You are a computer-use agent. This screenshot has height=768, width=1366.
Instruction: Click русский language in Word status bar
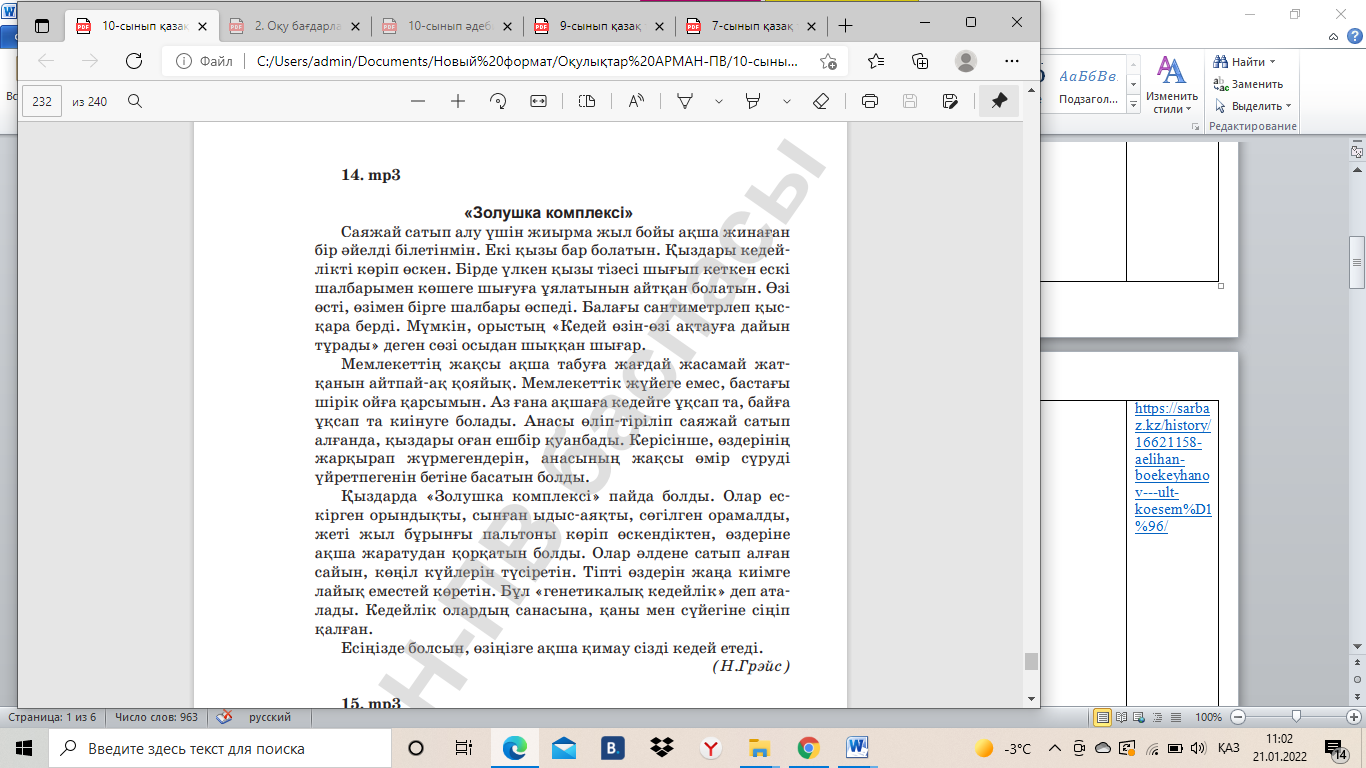click(270, 717)
